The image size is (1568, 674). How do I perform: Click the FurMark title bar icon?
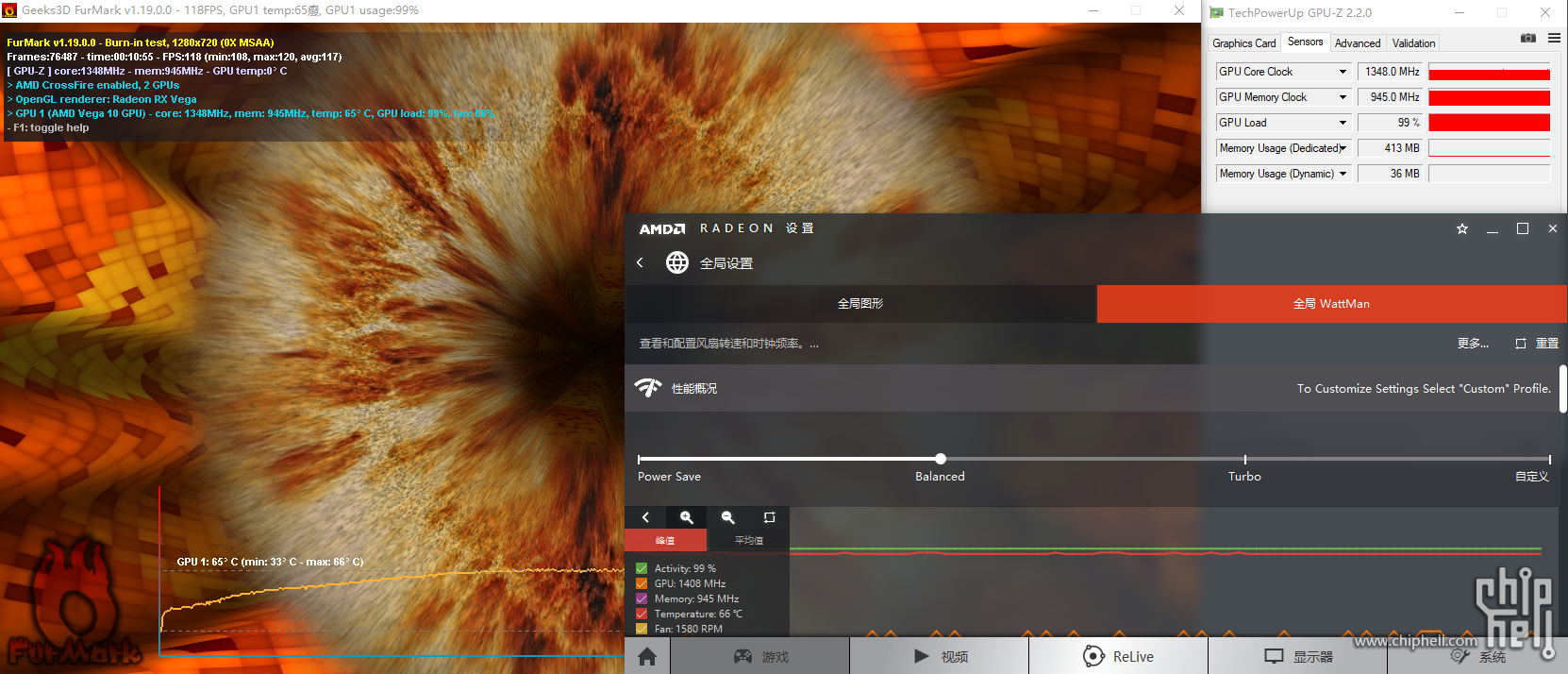(x=9, y=10)
